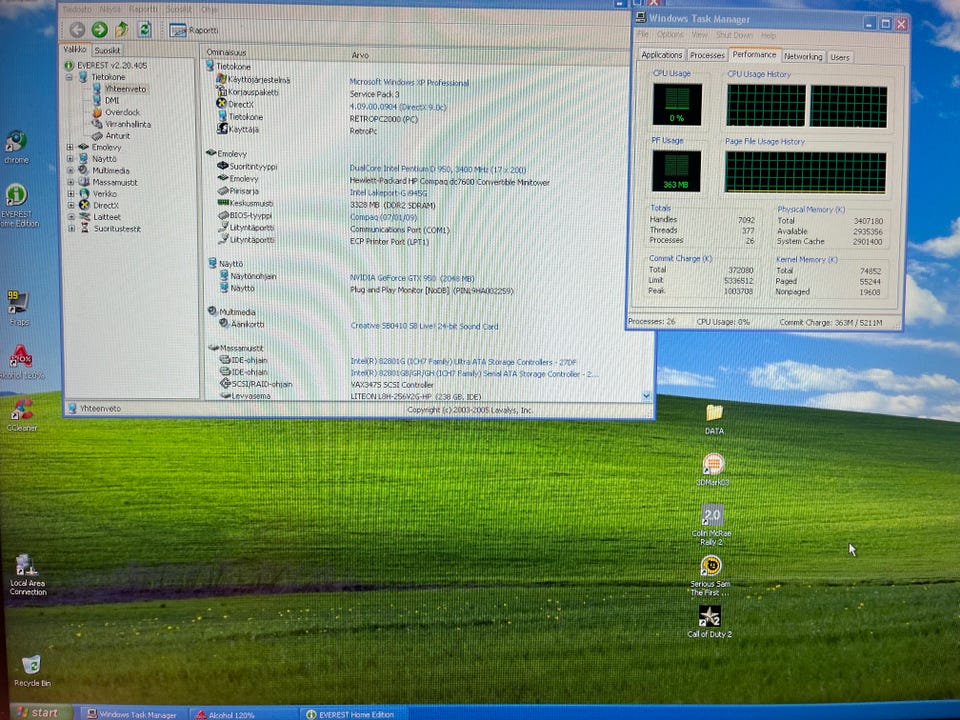Open the Networking tab in Task Manager
Viewport: 960px width, 720px height.
pos(803,56)
